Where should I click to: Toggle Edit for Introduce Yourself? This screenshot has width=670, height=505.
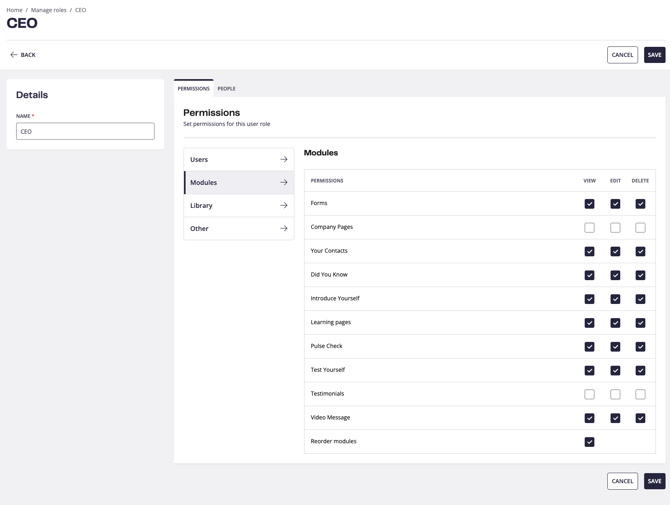(615, 299)
